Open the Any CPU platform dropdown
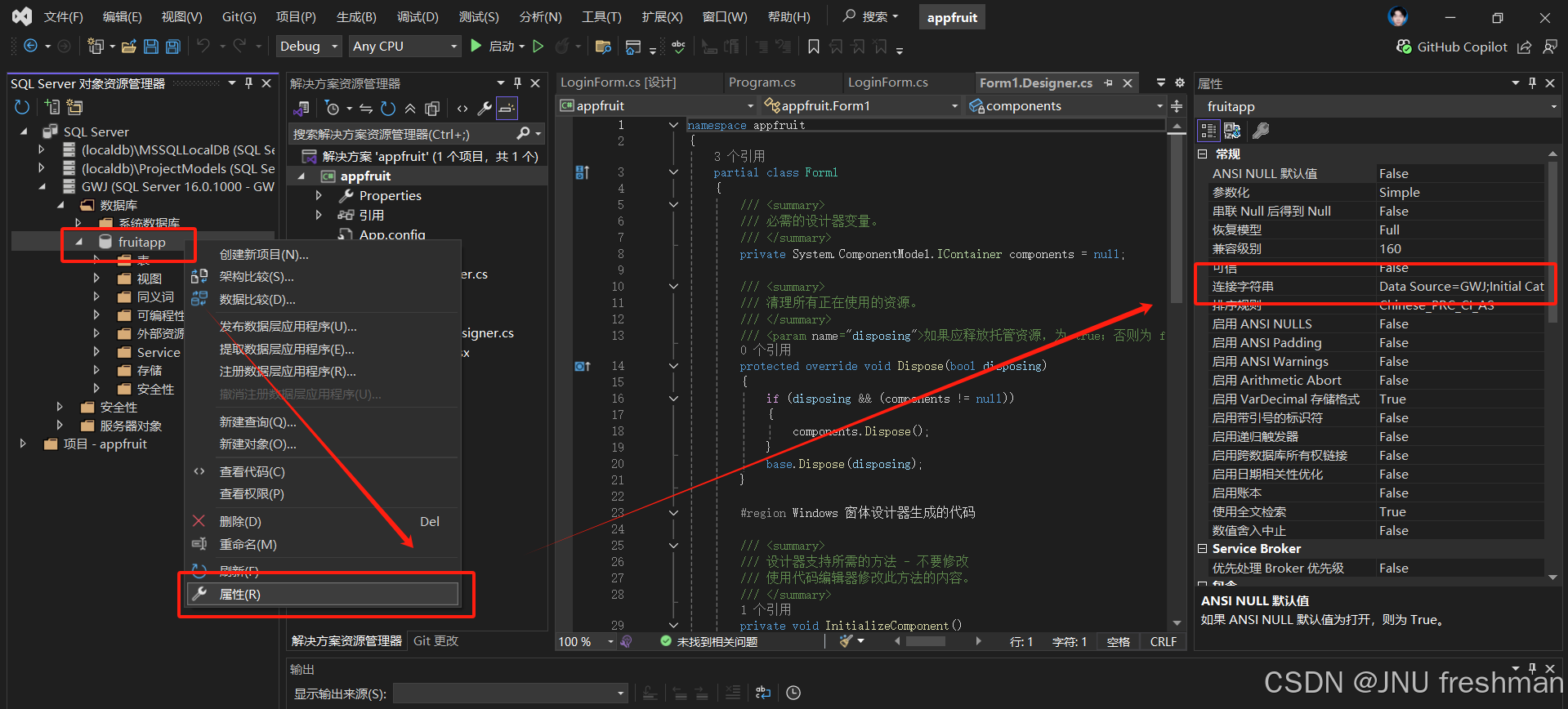The width and height of the screenshot is (1568, 709). pyautogui.click(x=405, y=47)
